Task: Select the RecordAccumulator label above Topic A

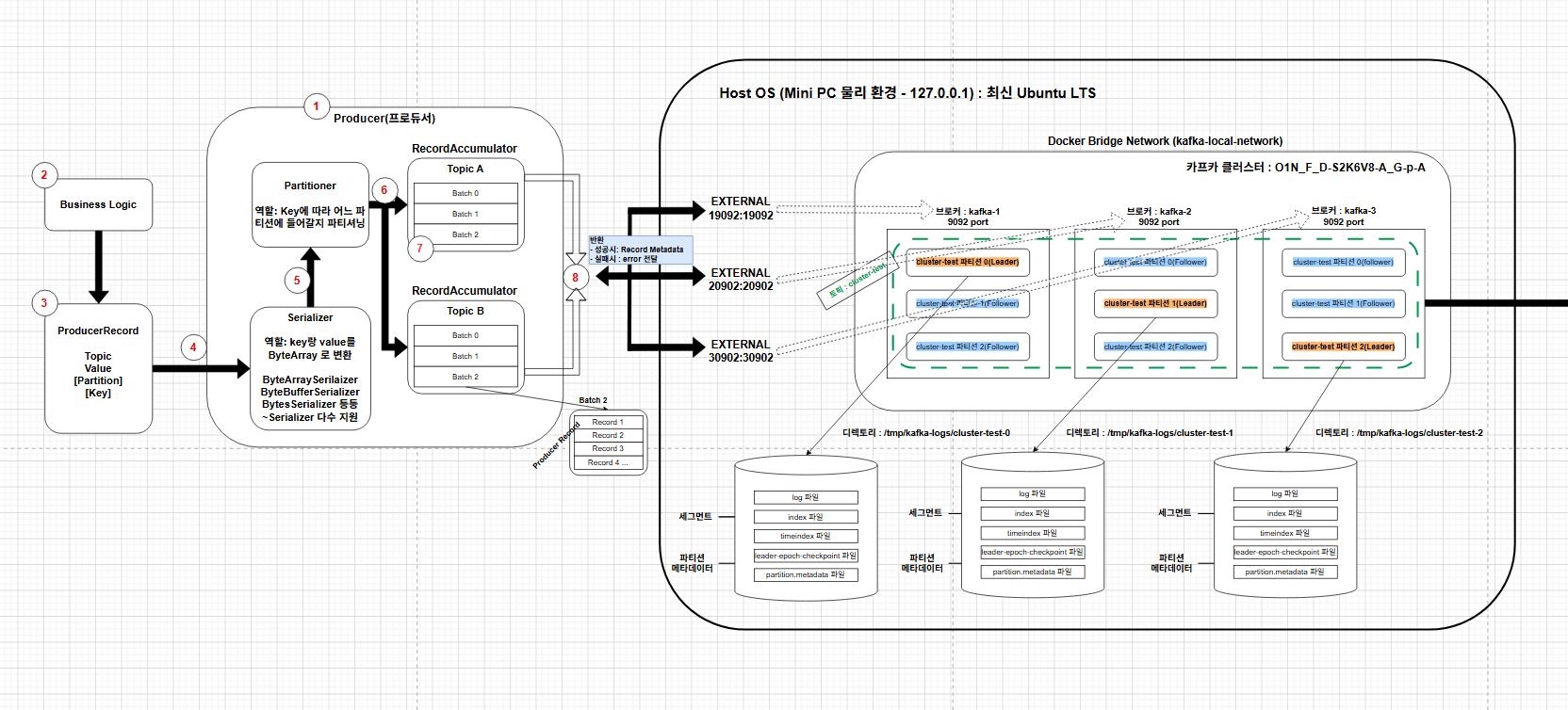Action: 465,149
